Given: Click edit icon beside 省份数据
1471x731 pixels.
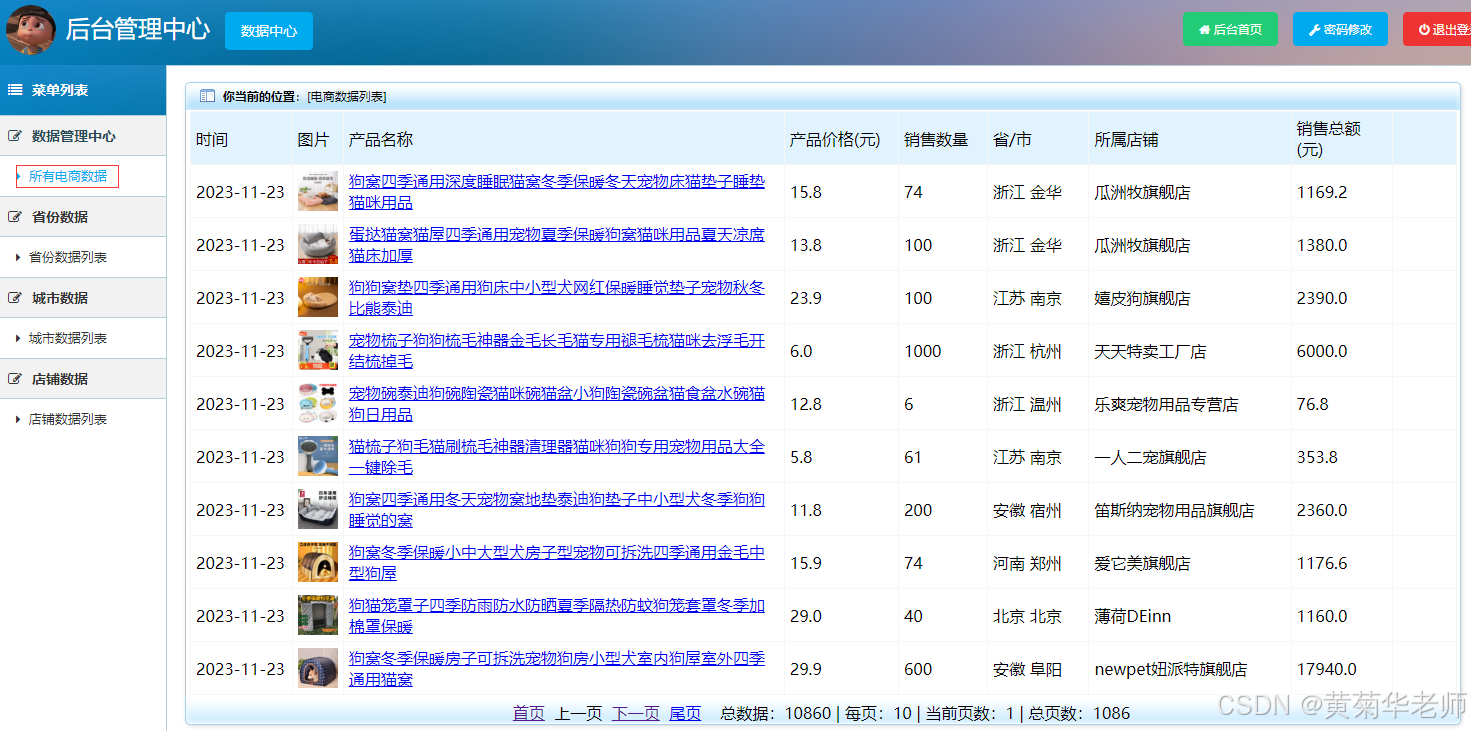Looking at the screenshot, I should 15,217.
